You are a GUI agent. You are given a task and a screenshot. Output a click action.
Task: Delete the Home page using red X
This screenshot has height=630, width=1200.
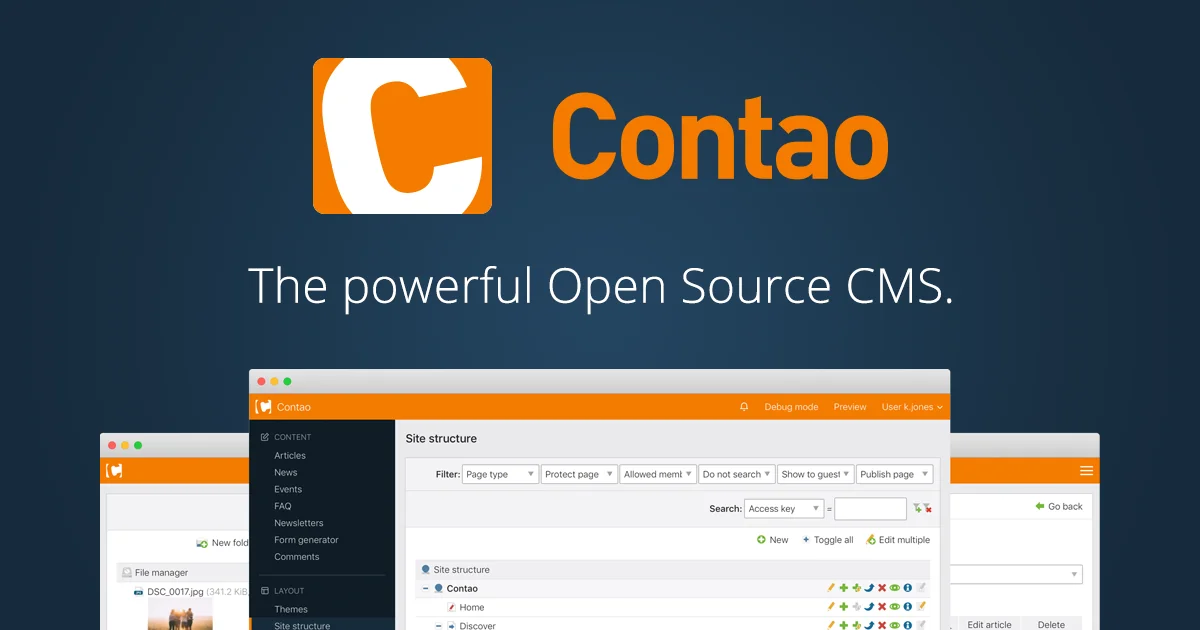pos(882,606)
